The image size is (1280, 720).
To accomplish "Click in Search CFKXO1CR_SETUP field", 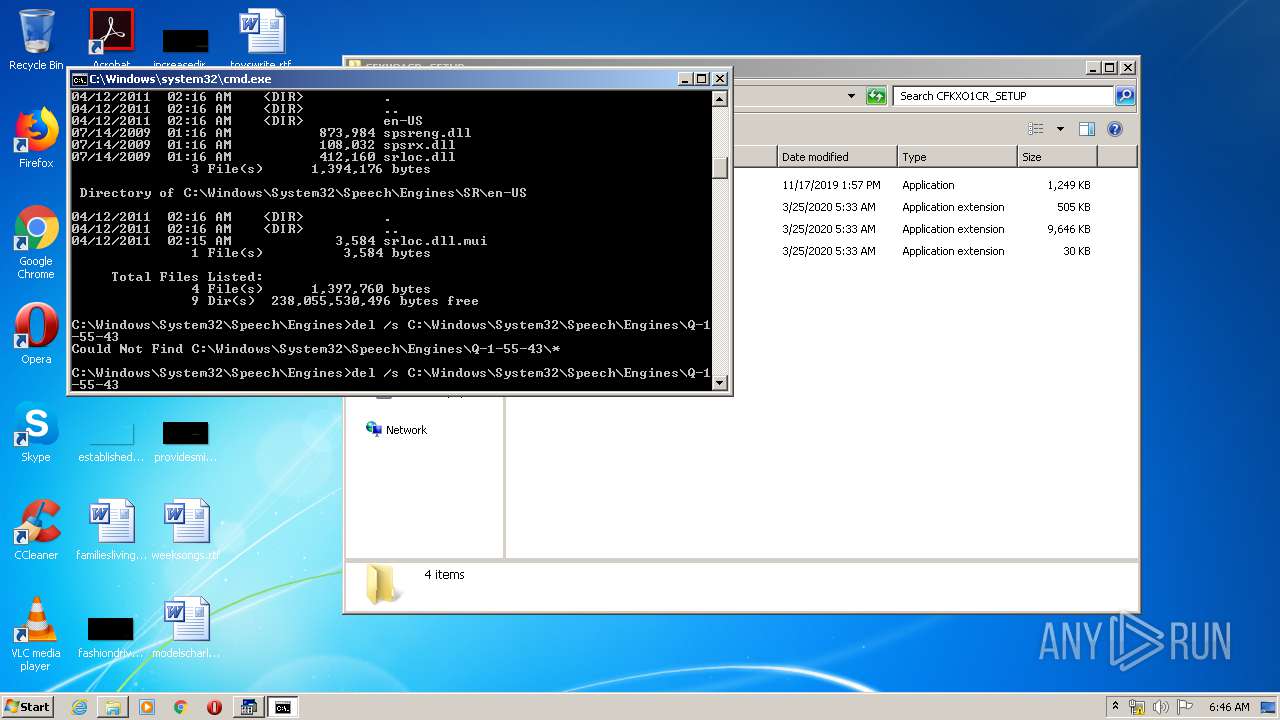I will (1003, 96).
